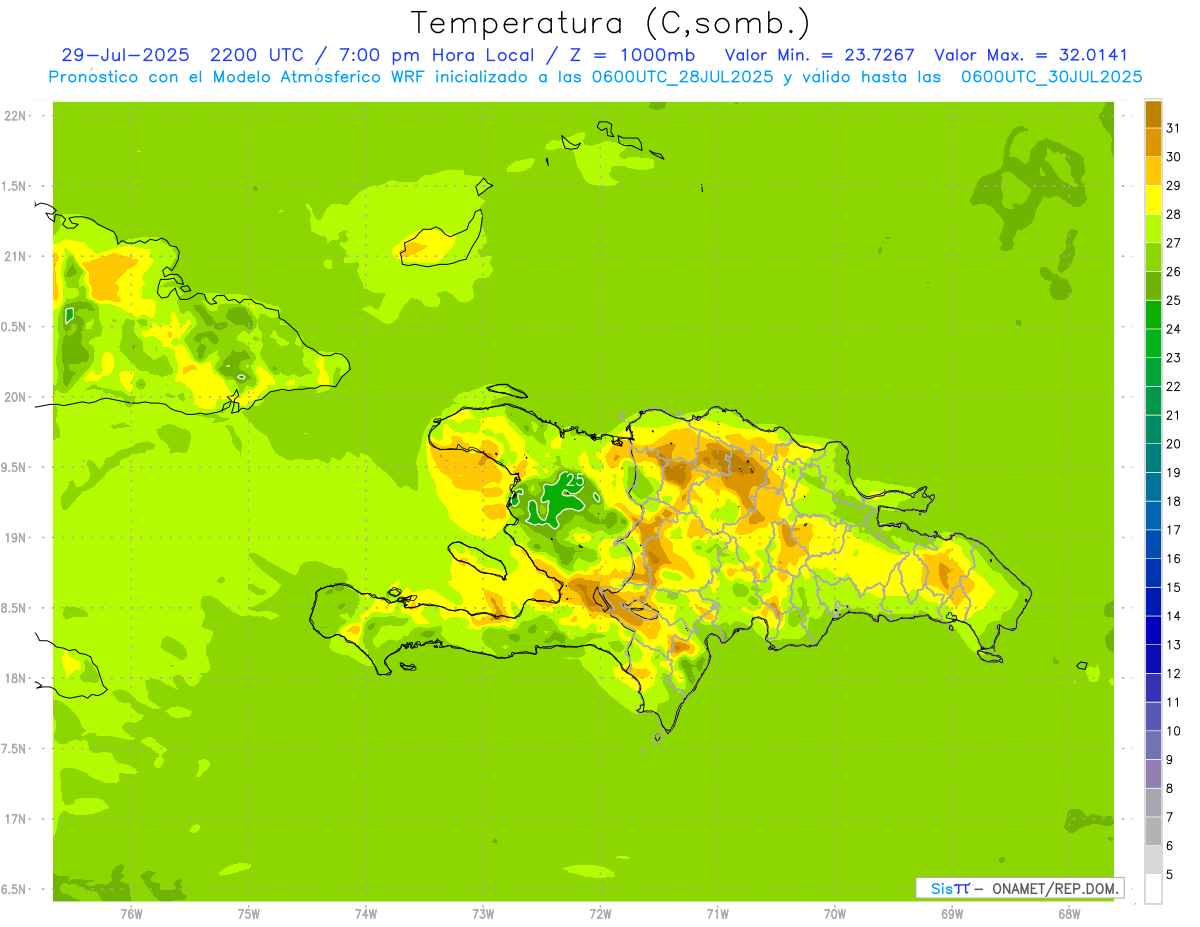Click the "24" colorbar label
The width and height of the screenshot is (1200, 927).
1173,329
